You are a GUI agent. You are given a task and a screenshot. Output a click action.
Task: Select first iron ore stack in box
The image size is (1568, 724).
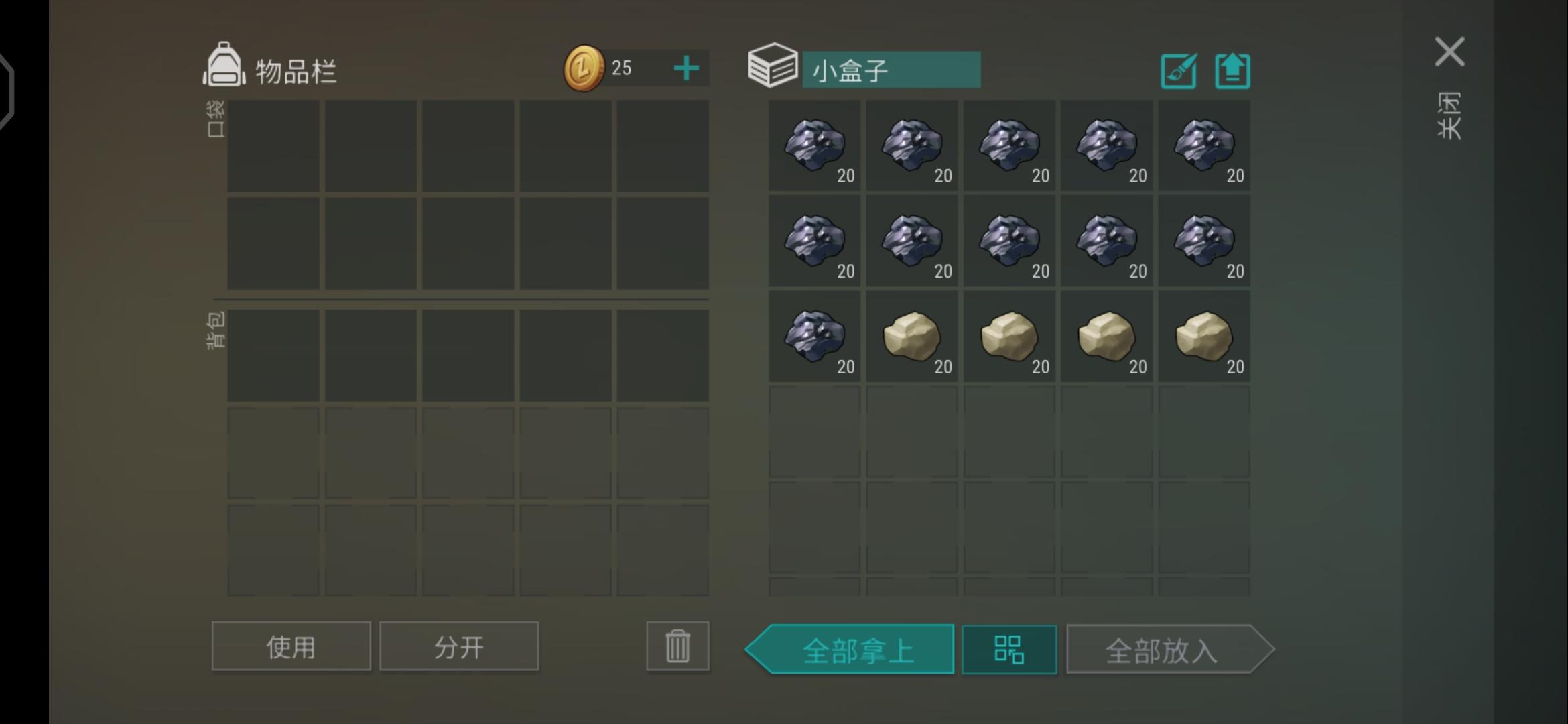pyautogui.click(x=814, y=146)
